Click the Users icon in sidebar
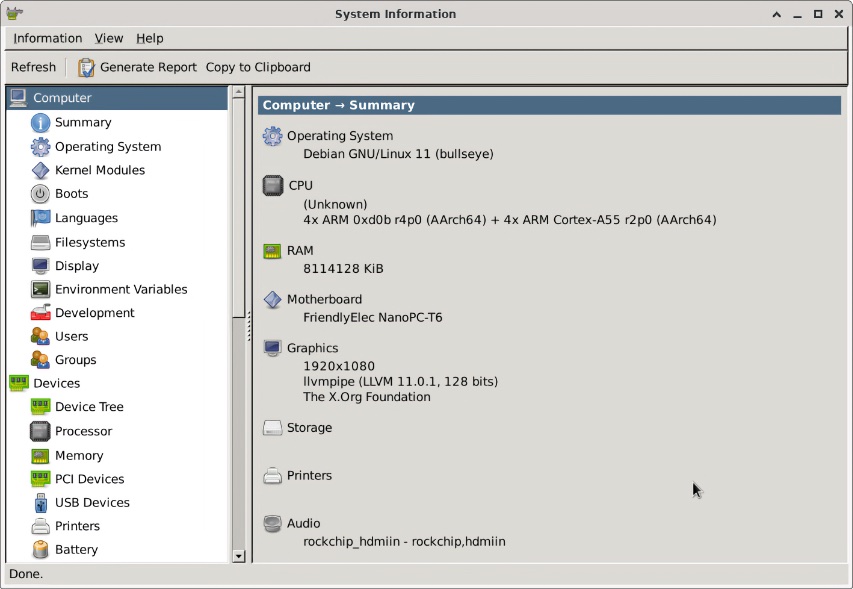The image size is (853, 589). point(40,336)
